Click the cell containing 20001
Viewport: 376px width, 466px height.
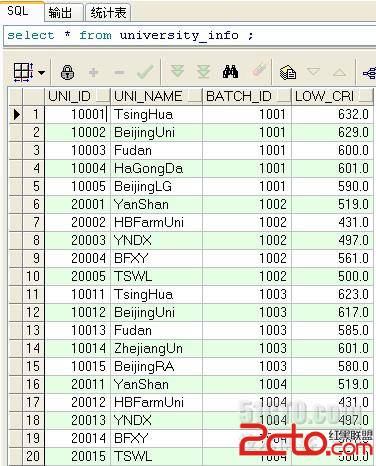pyautogui.click(x=77, y=204)
